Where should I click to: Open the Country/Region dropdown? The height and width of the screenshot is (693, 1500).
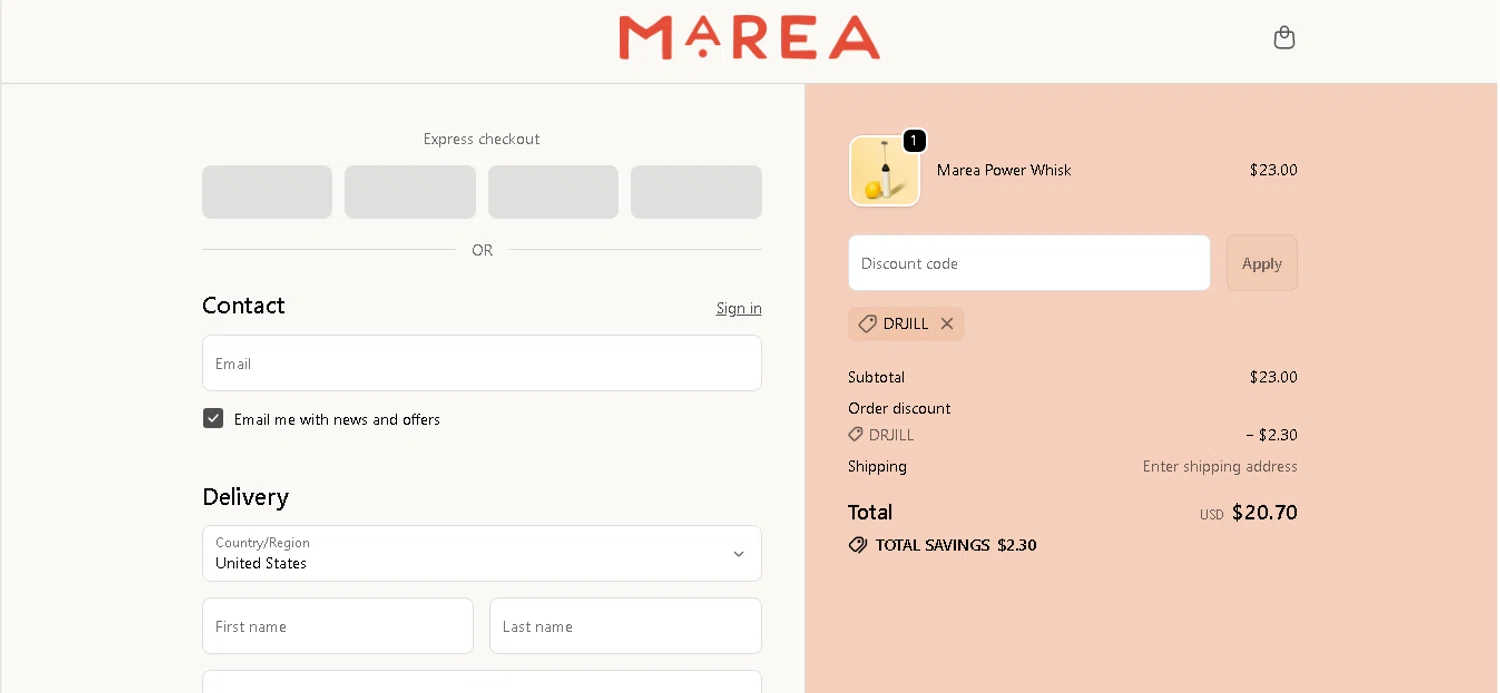click(x=482, y=553)
